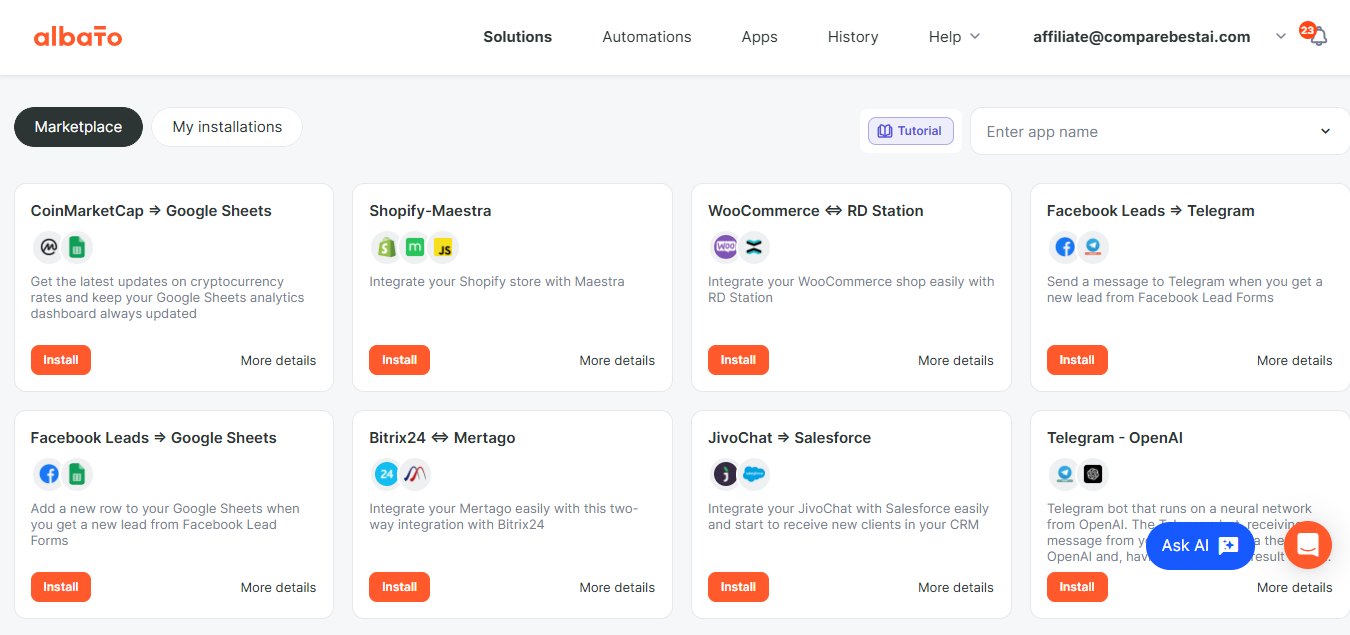Open the orange chat support widget
Viewport: 1350px width, 635px height.
tap(1308, 545)
